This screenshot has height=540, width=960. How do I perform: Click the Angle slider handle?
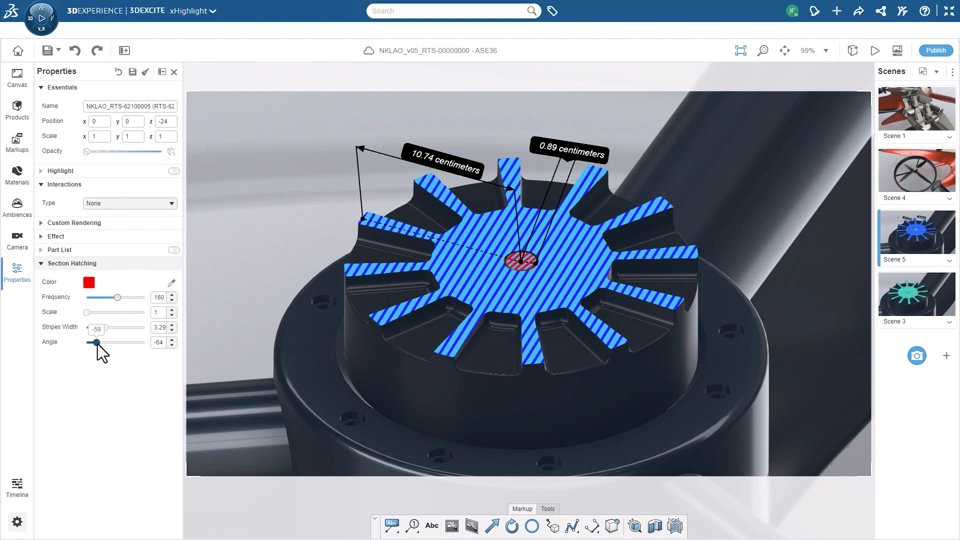(x=96, y=342)
